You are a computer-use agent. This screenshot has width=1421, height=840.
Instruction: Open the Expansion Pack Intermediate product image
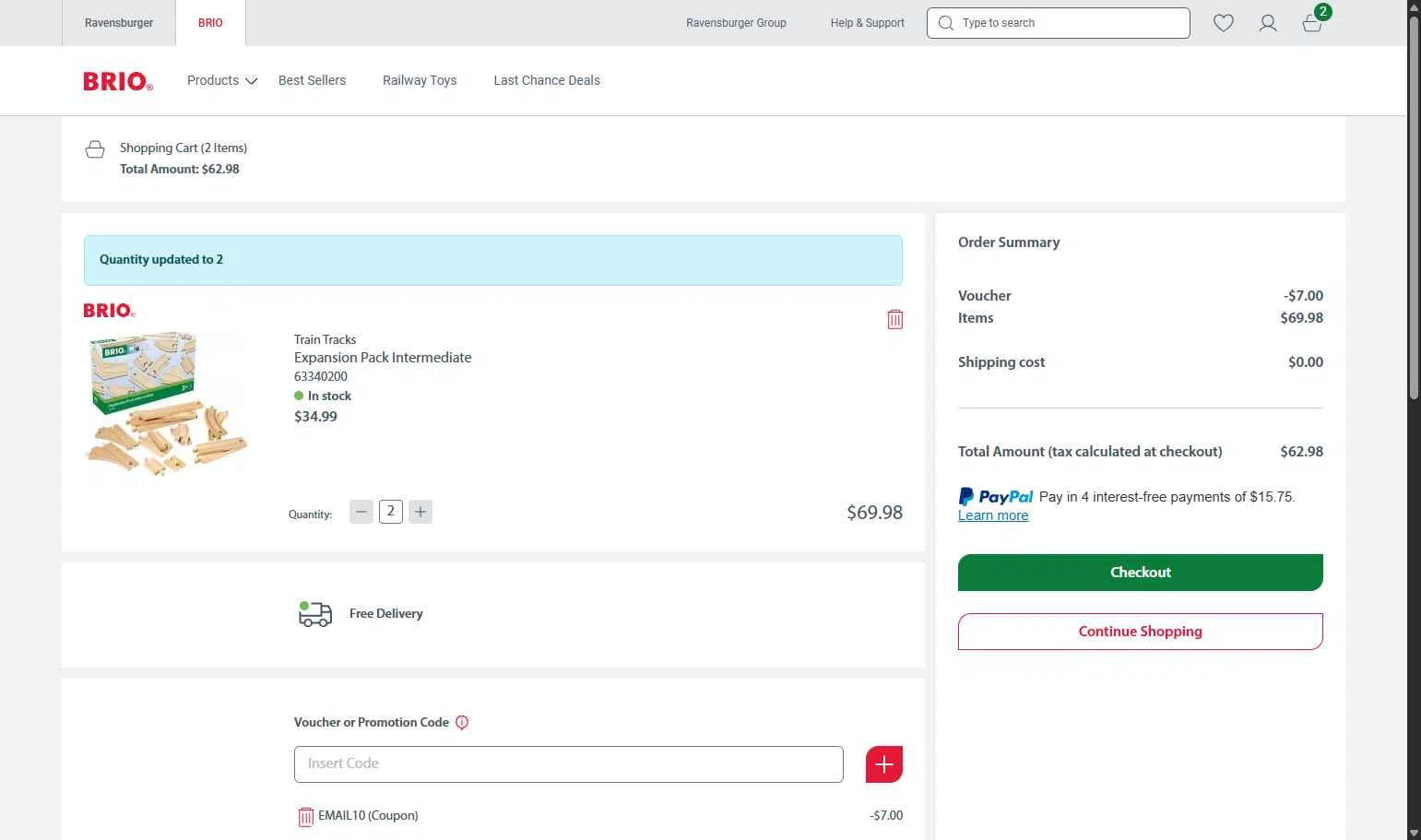[167, 404]
